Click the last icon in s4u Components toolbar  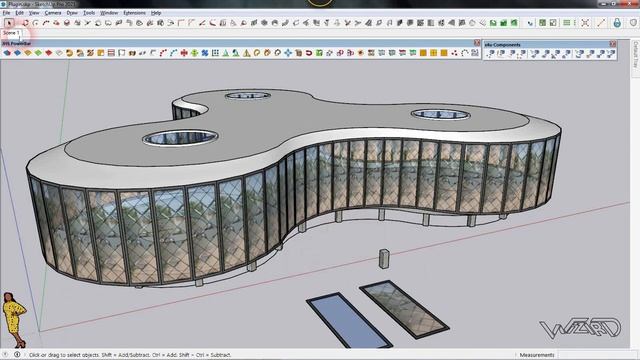[611, 53]
